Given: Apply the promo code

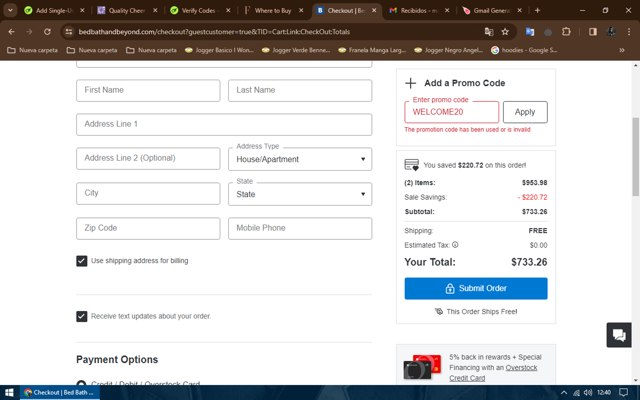Looking at the screenshot, I should 525,112.
